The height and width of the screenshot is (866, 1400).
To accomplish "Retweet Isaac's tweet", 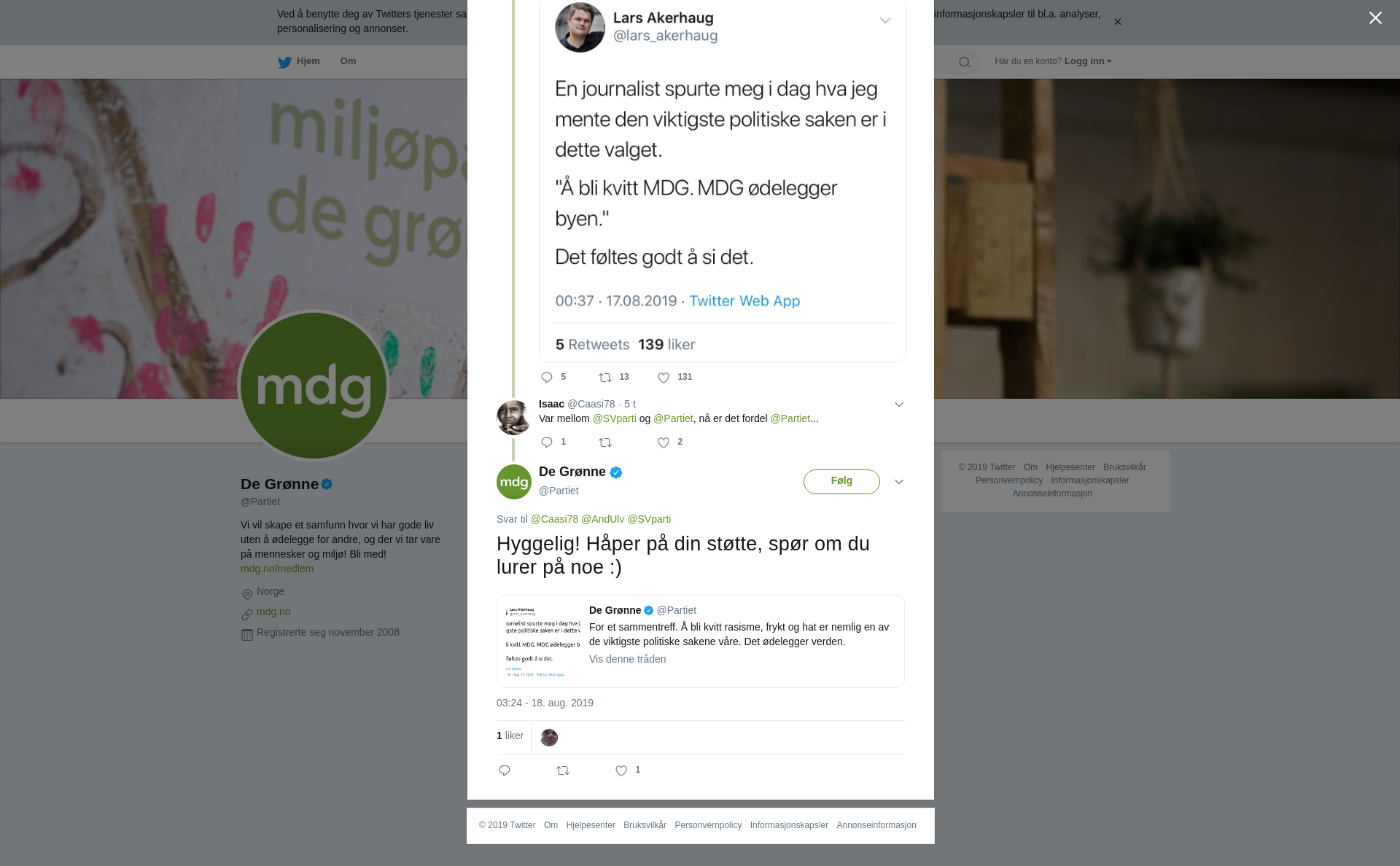I will click(605, 442).
